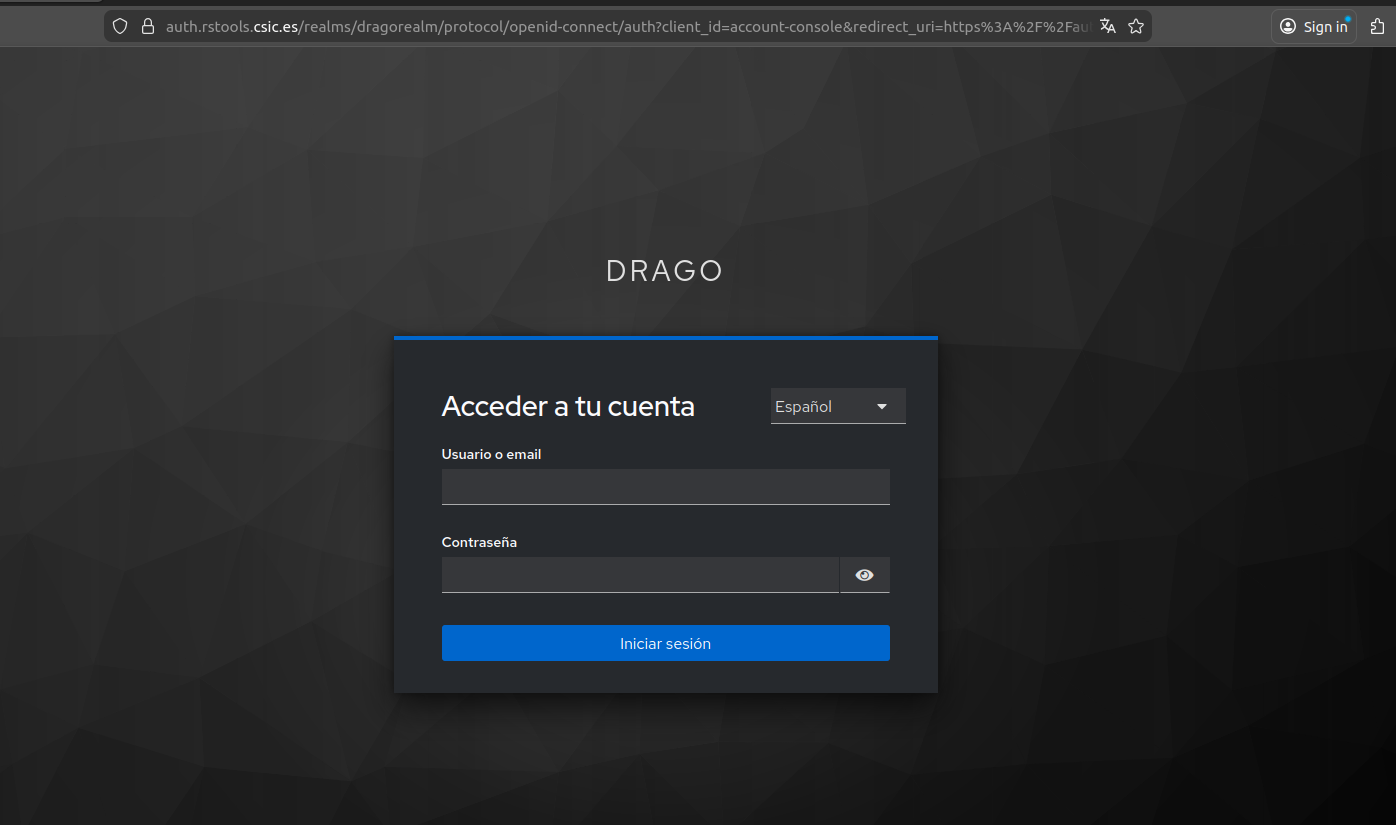The width and height of the screenshot is (1396, 825).
Task: Click the blue notification dot on Sign in
Action: click(1347, 19)
